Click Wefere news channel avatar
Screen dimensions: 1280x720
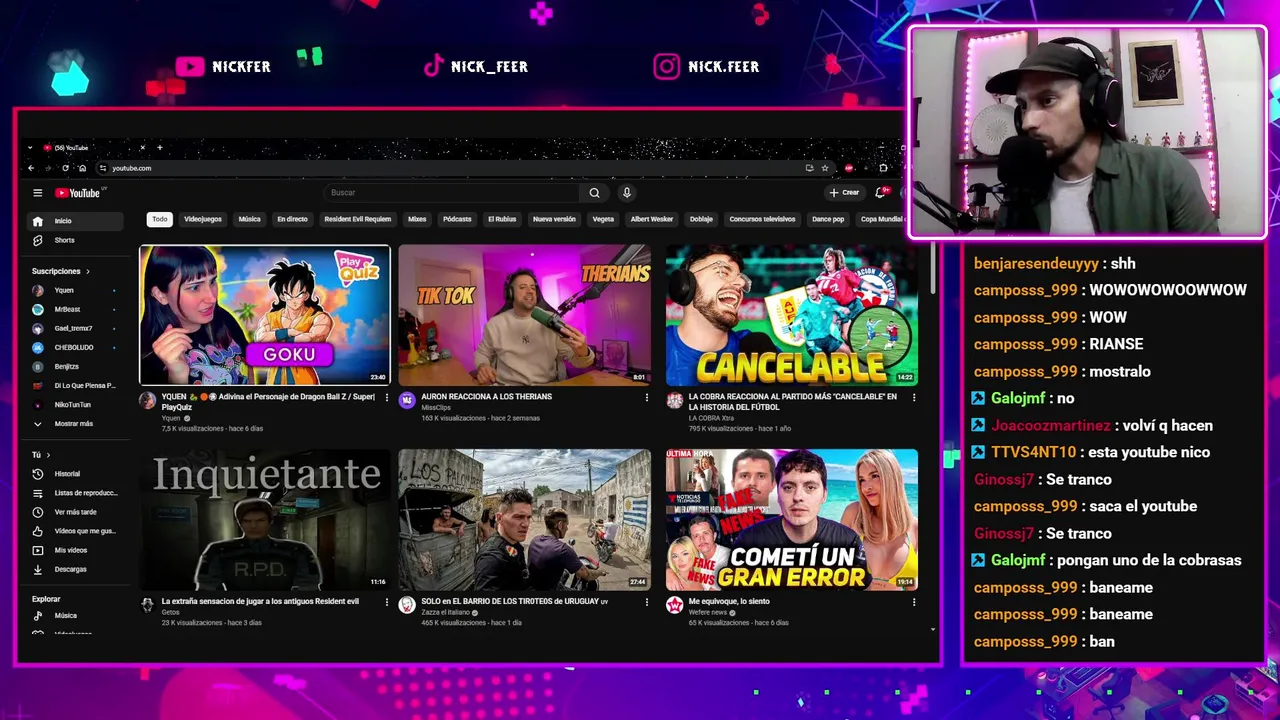point(674,605)
